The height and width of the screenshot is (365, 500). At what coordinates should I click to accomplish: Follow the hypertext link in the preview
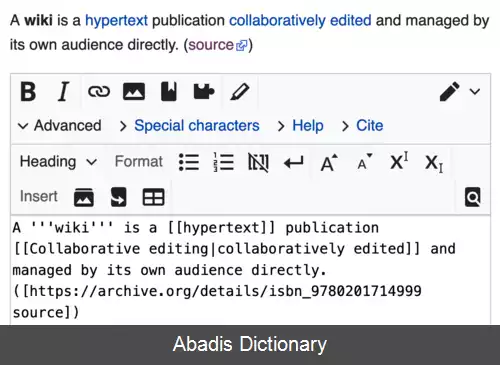click(x=116, y=21)
